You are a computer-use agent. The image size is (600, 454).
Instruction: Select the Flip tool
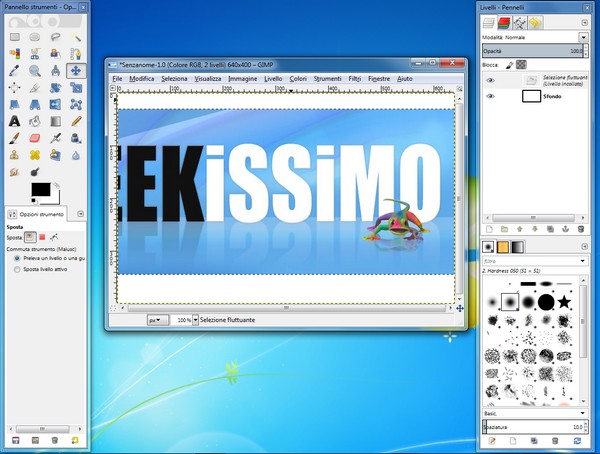pyautogui.click(x=55, y=105)
